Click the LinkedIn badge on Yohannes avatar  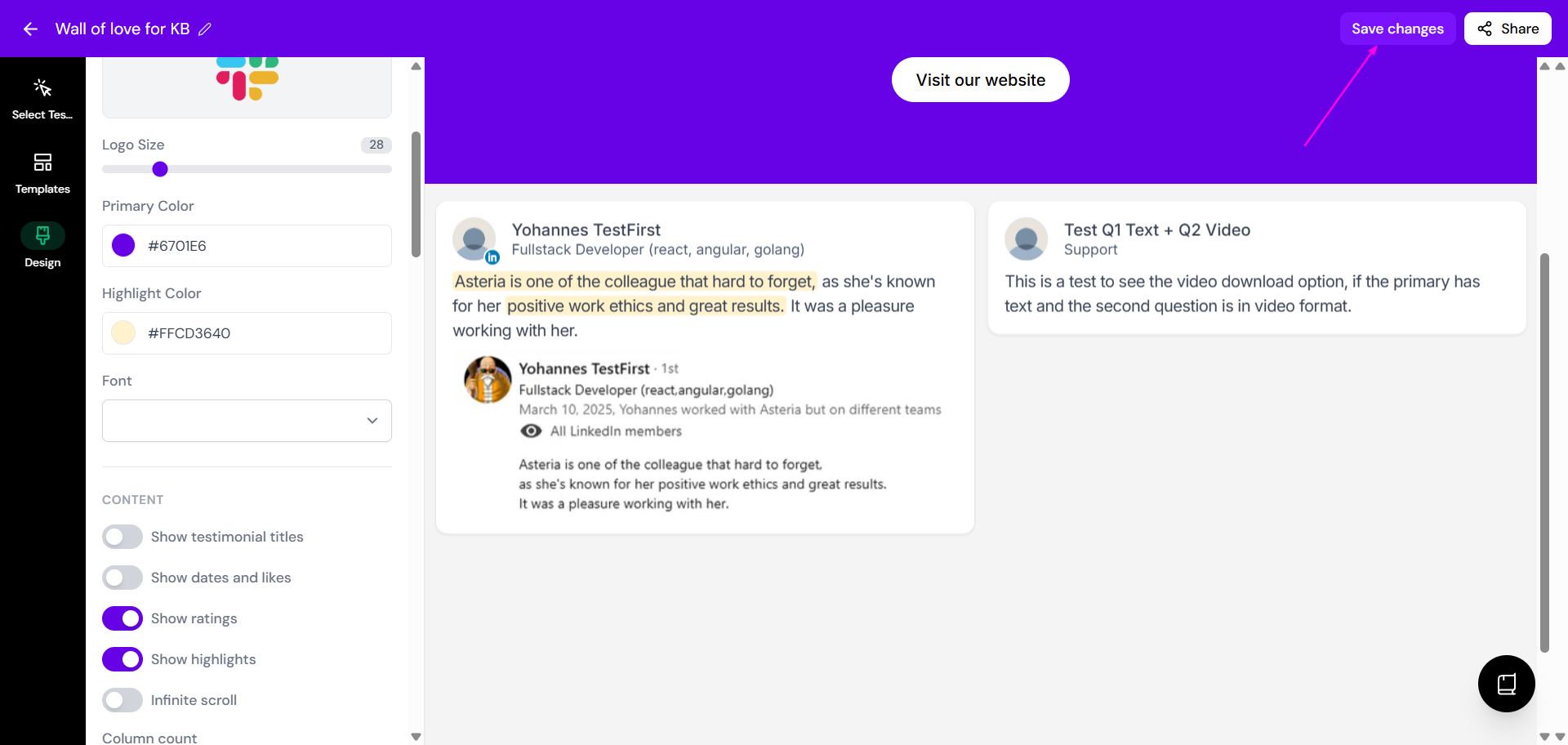tap(492, 257)
